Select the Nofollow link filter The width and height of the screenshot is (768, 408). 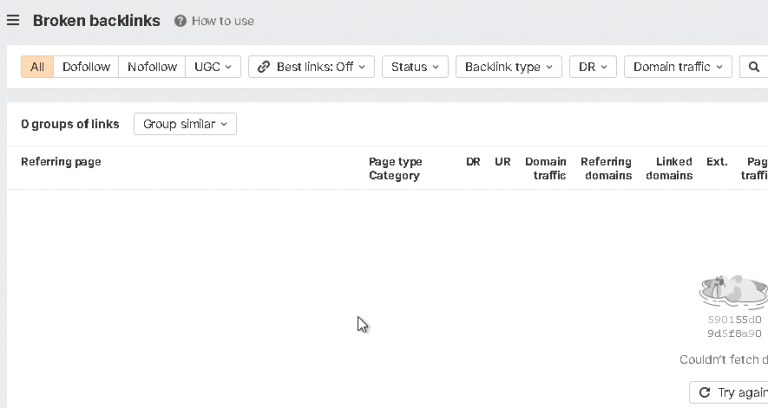[x=152, y=67]
